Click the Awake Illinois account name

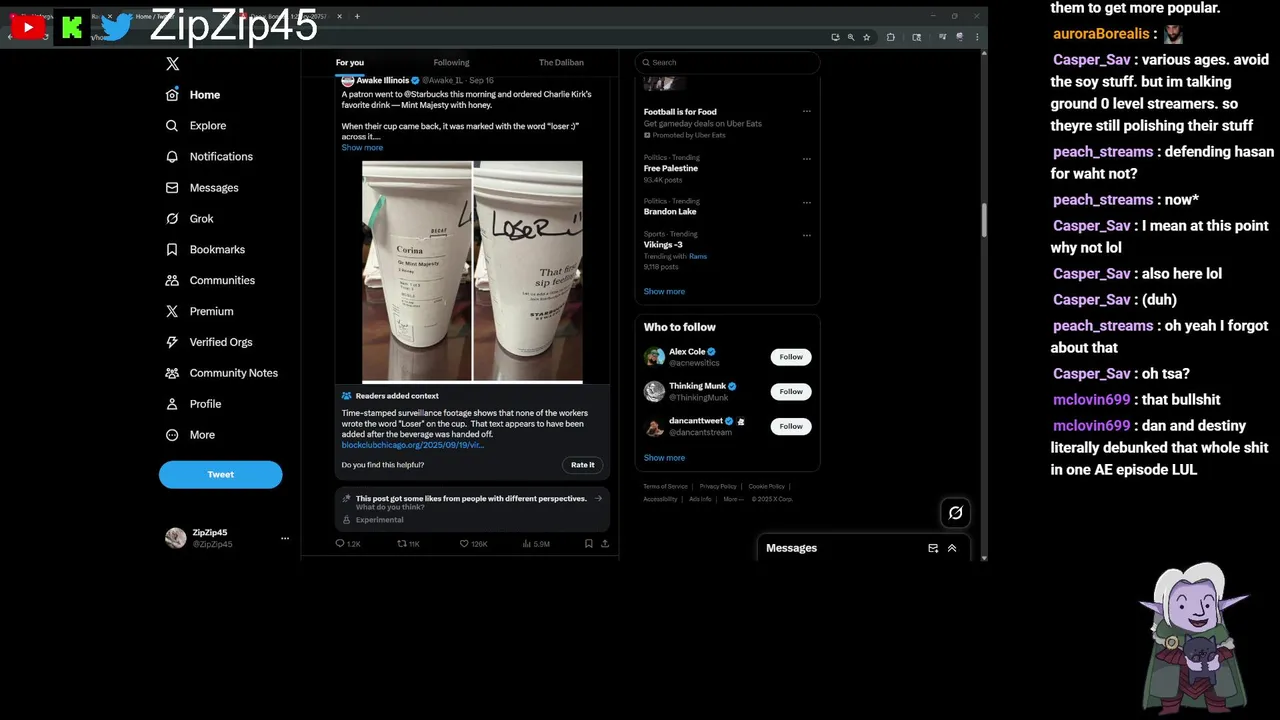click(x=382, y=80)
